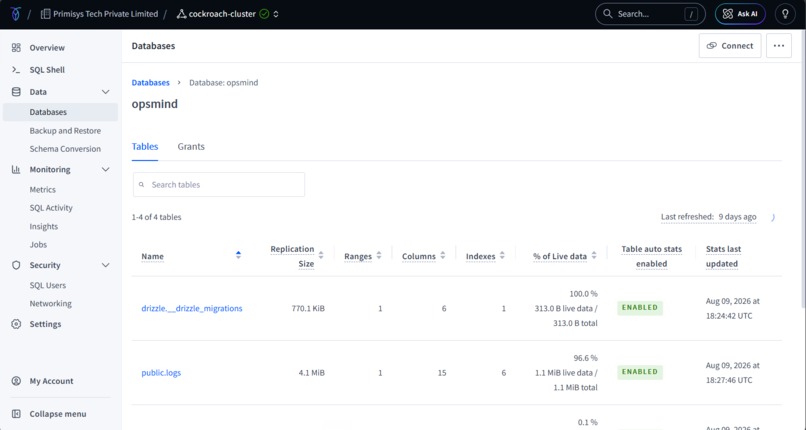Sort by Name column arrows
The height and width of the screenshot is (430, 806).
[238, 255]
